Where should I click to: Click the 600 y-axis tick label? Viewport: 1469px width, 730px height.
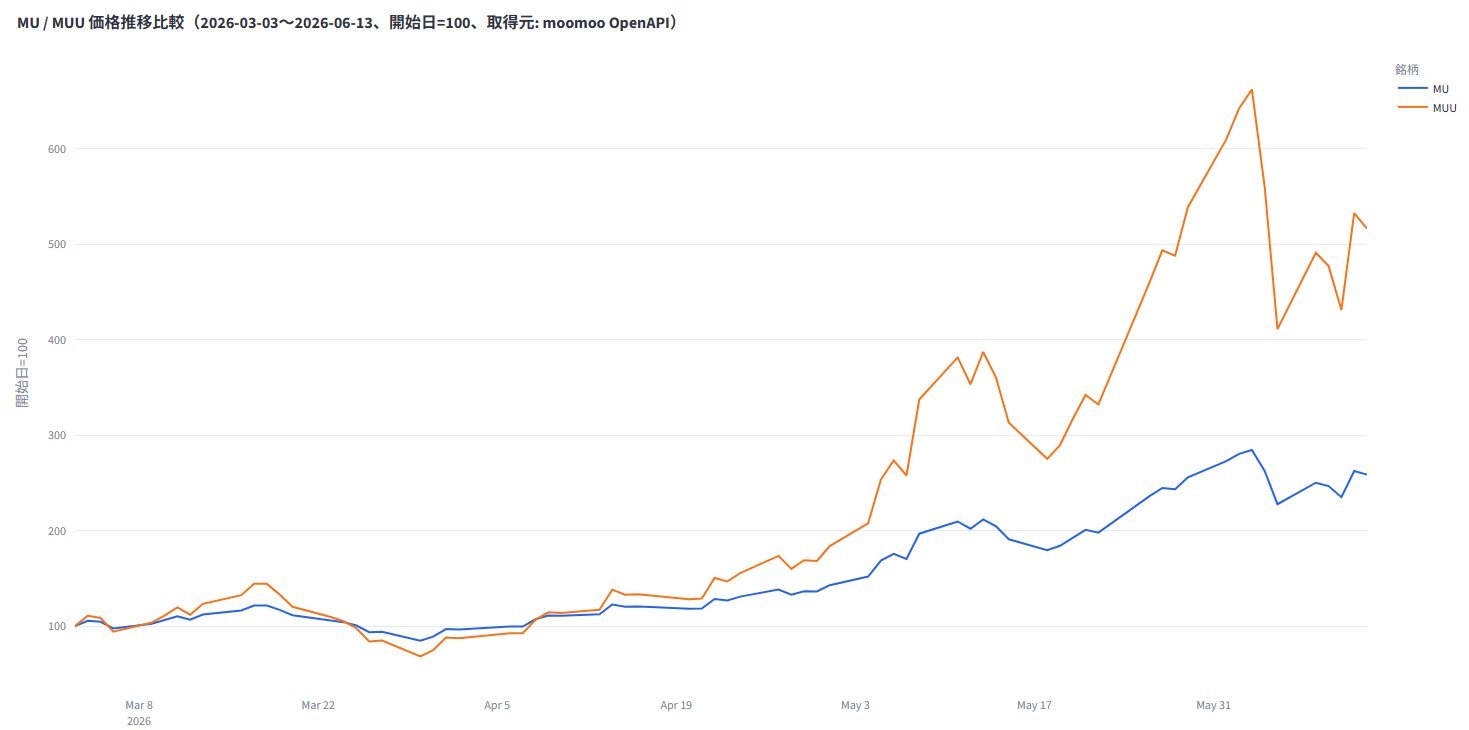click(56, 149)
